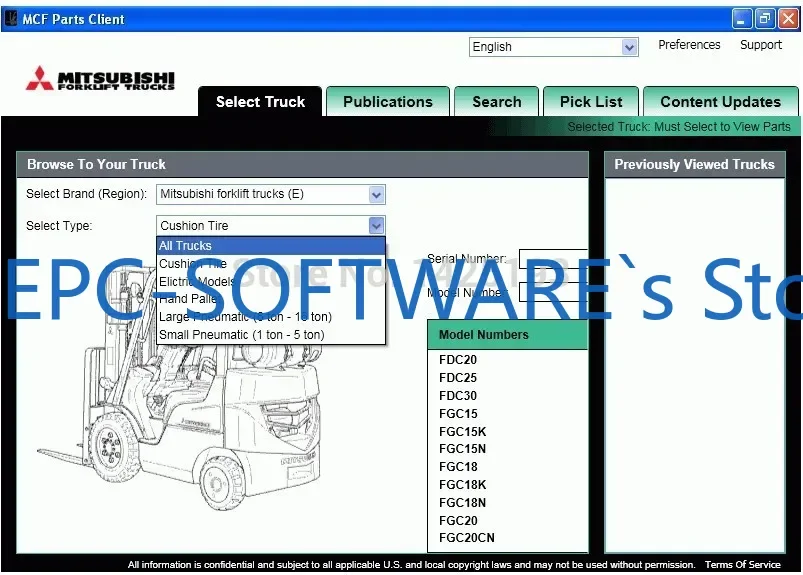Choose Hand Pallet in the type list
This screenshot has height=575, width=803.
[x=271, y=299]
